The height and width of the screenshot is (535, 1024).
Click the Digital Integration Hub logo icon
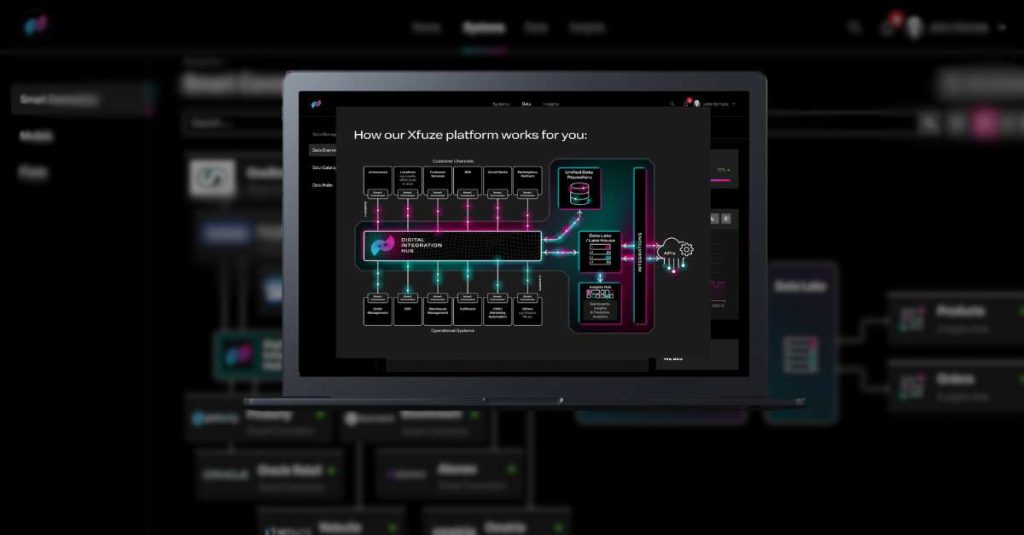(x=380, y=246)
